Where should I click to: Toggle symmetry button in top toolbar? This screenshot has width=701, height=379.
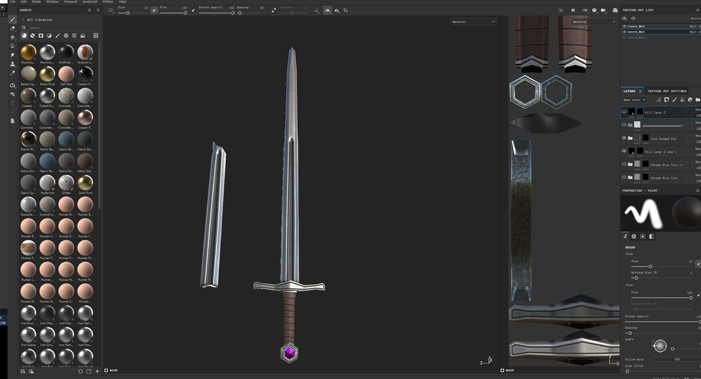click(327, 10)
